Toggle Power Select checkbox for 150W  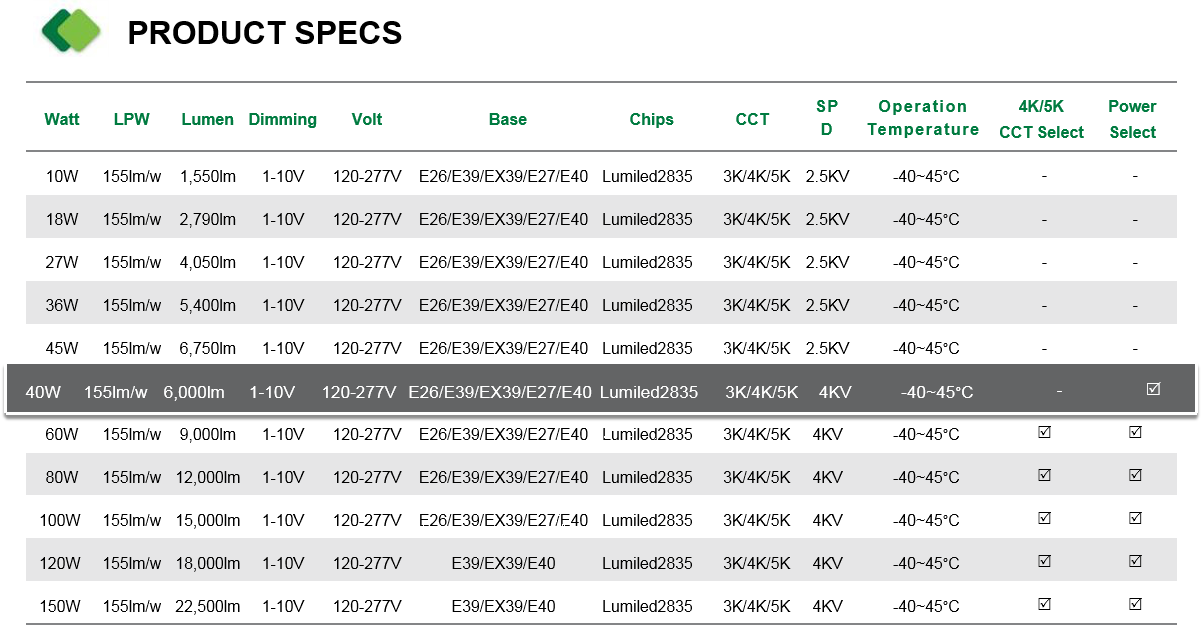pos(1135,605)
